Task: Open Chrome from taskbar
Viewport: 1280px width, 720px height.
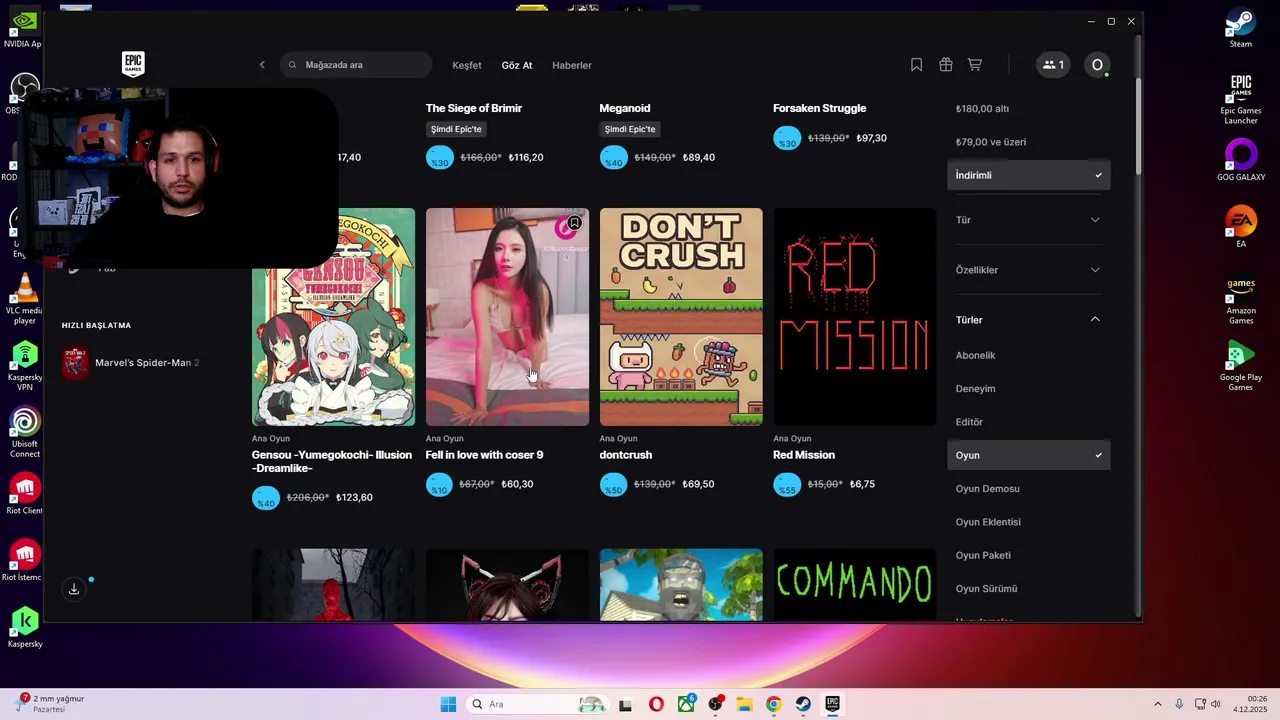Action: click(773, 704)
